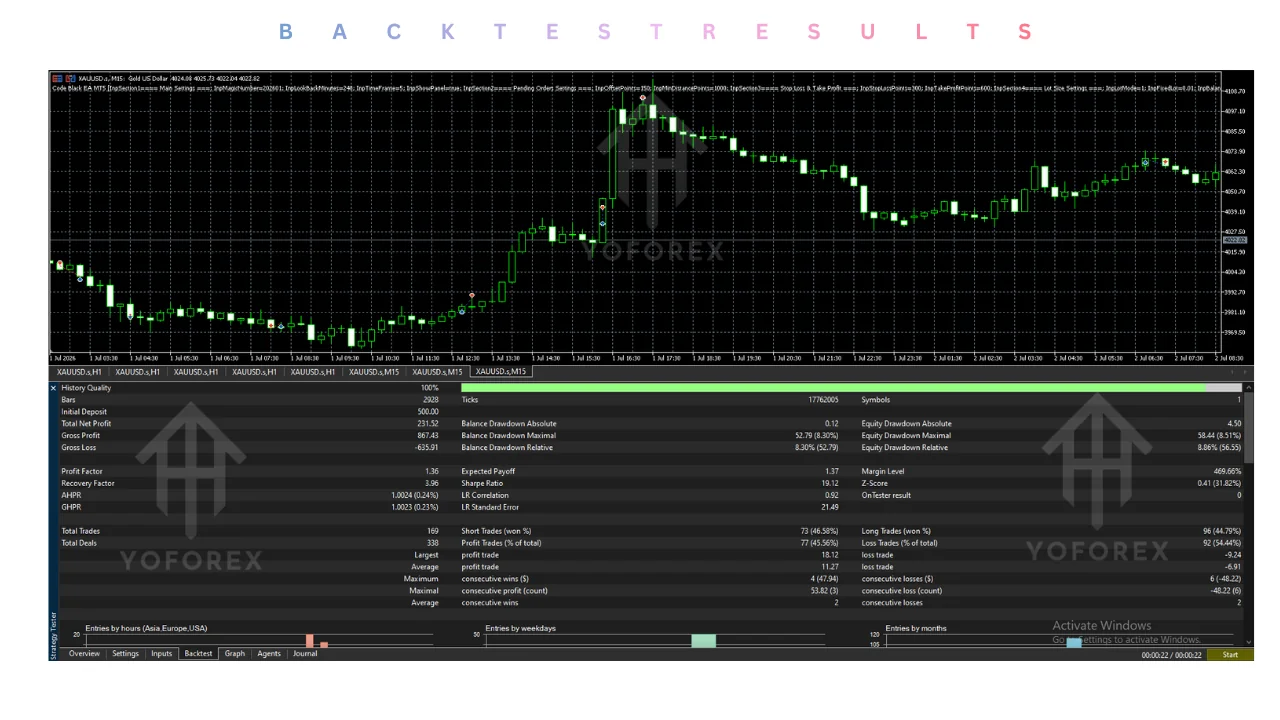Select the Profit Factor row label

[x=81, y=471]
